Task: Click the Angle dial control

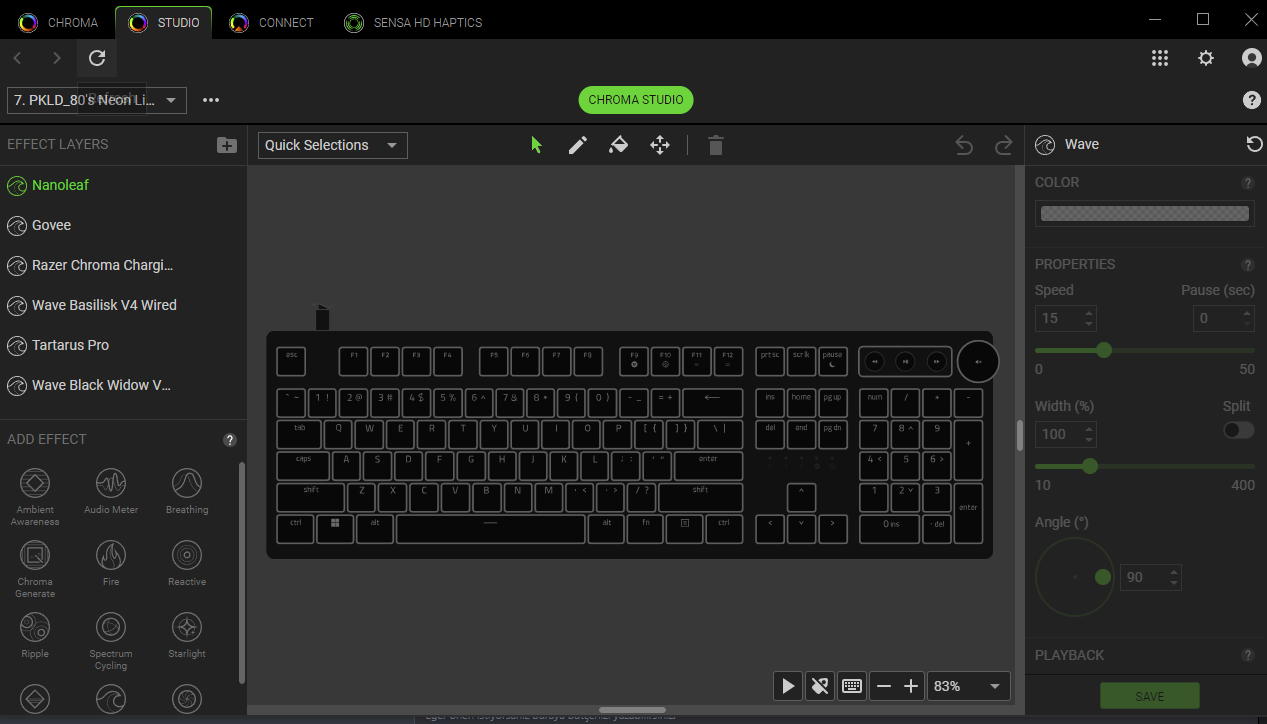Action: click(1075, 577)
